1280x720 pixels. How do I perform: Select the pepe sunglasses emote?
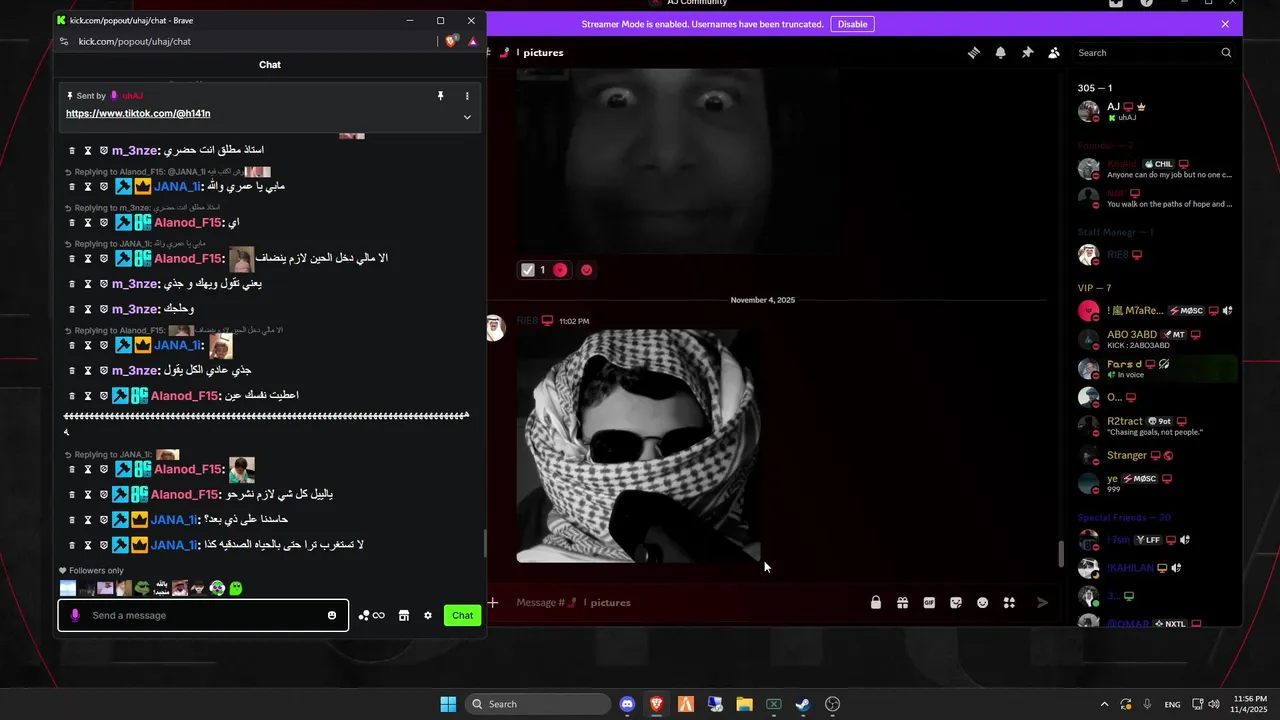(142, 588)
